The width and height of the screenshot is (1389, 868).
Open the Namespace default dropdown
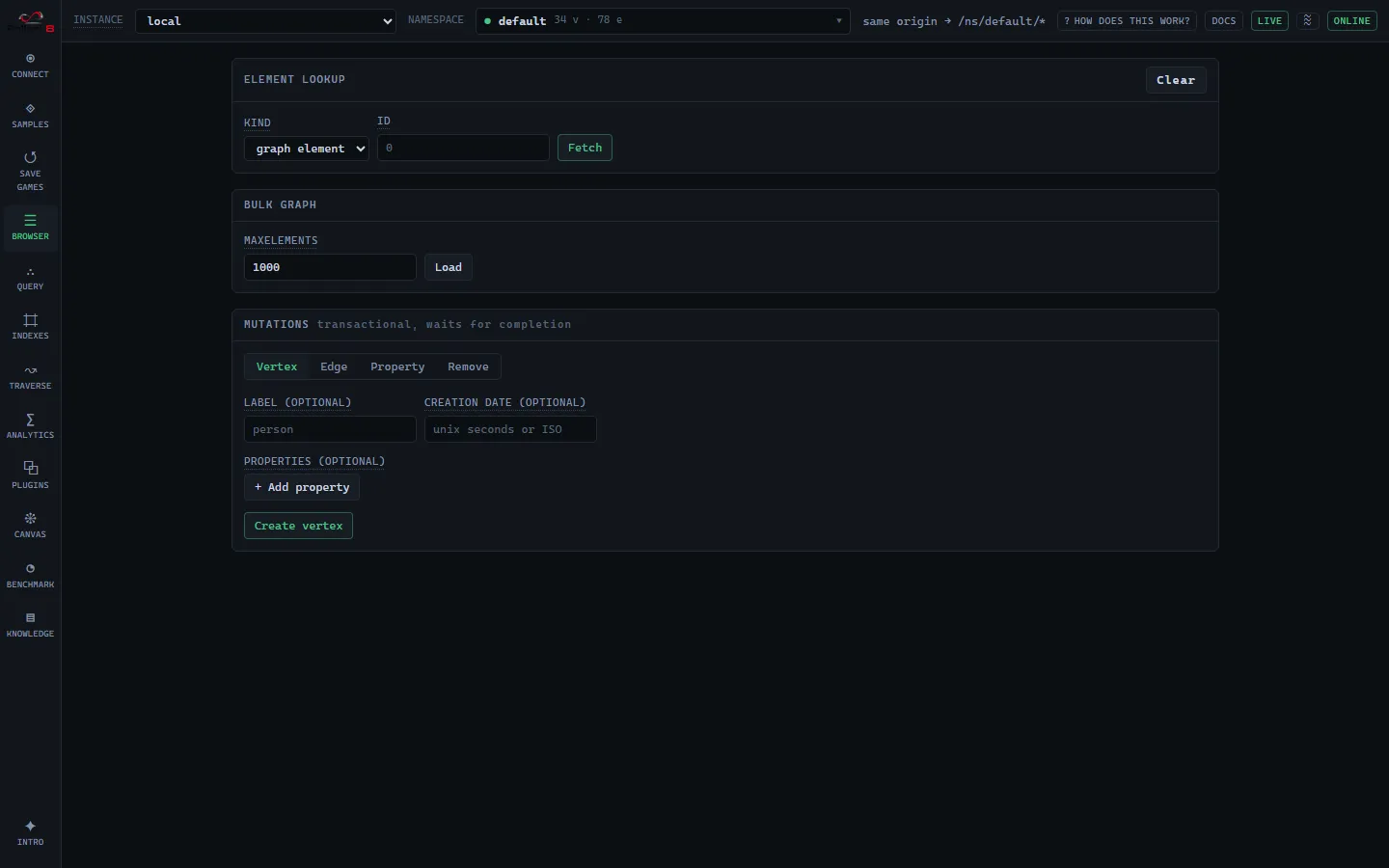coord(663,20)
